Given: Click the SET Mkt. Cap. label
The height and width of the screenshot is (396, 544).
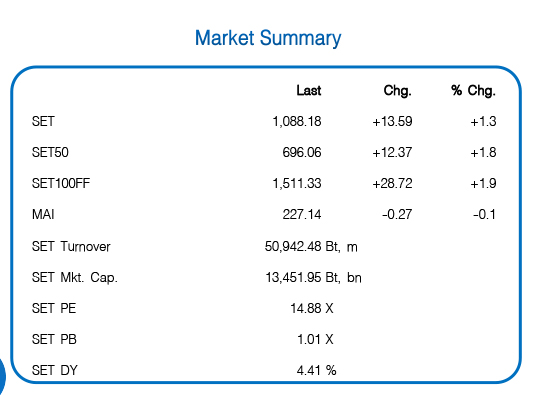Looking at the screenshot, I should point(75,277).
